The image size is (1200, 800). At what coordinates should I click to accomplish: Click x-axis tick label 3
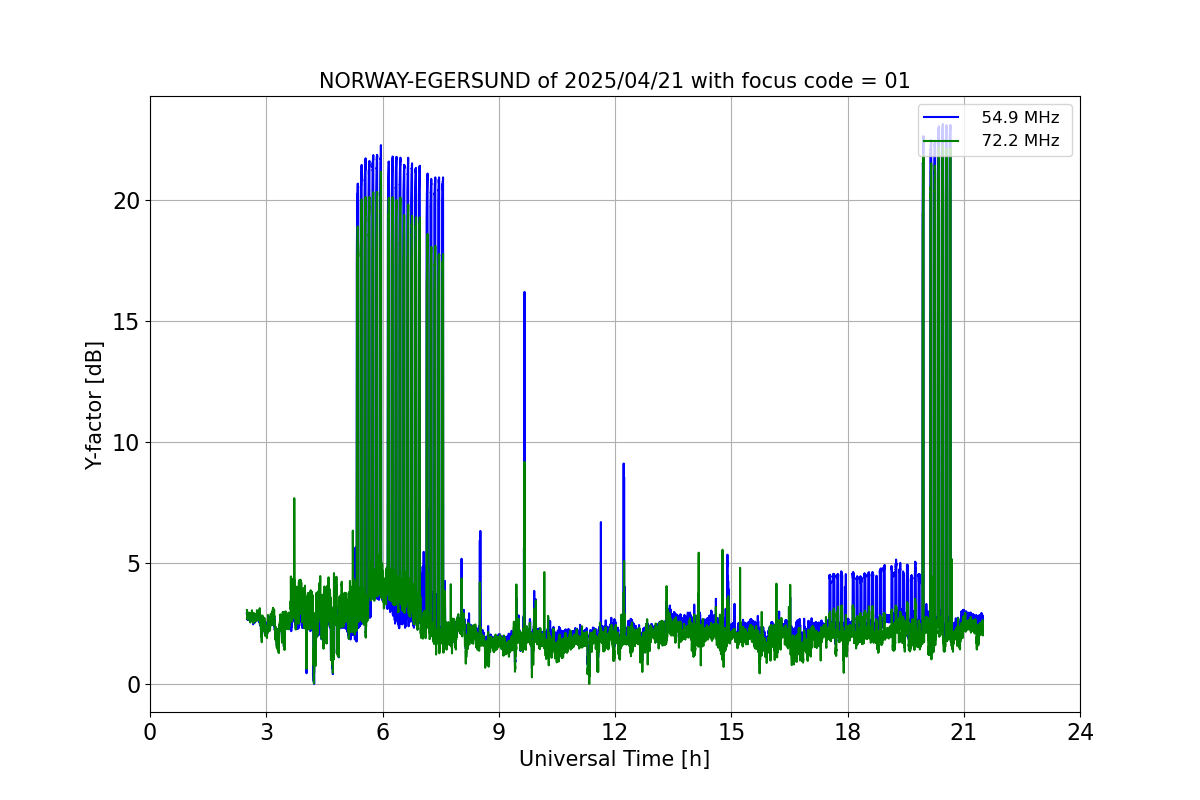point(266,732)
